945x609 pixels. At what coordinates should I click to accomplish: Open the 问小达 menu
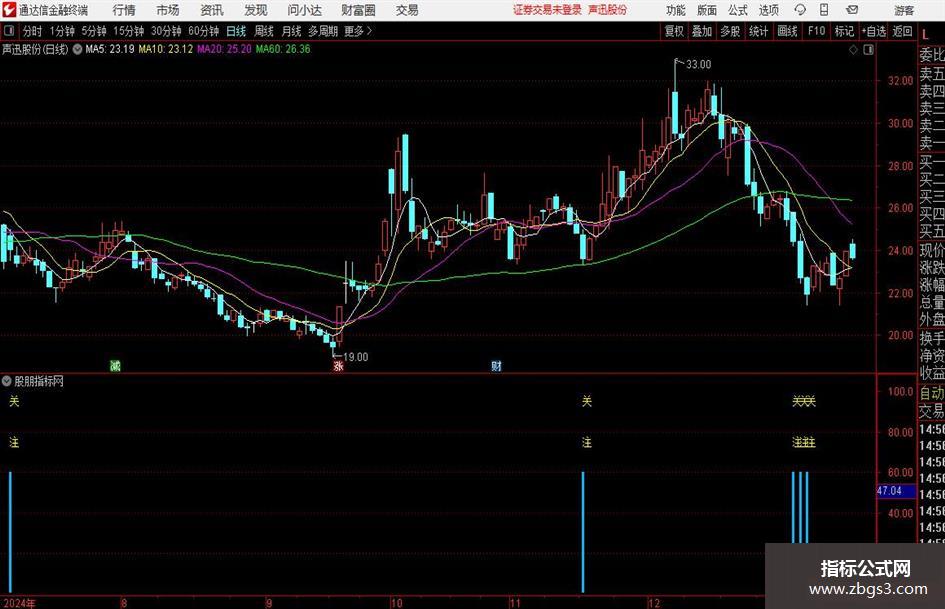click(x=304, y=10)
